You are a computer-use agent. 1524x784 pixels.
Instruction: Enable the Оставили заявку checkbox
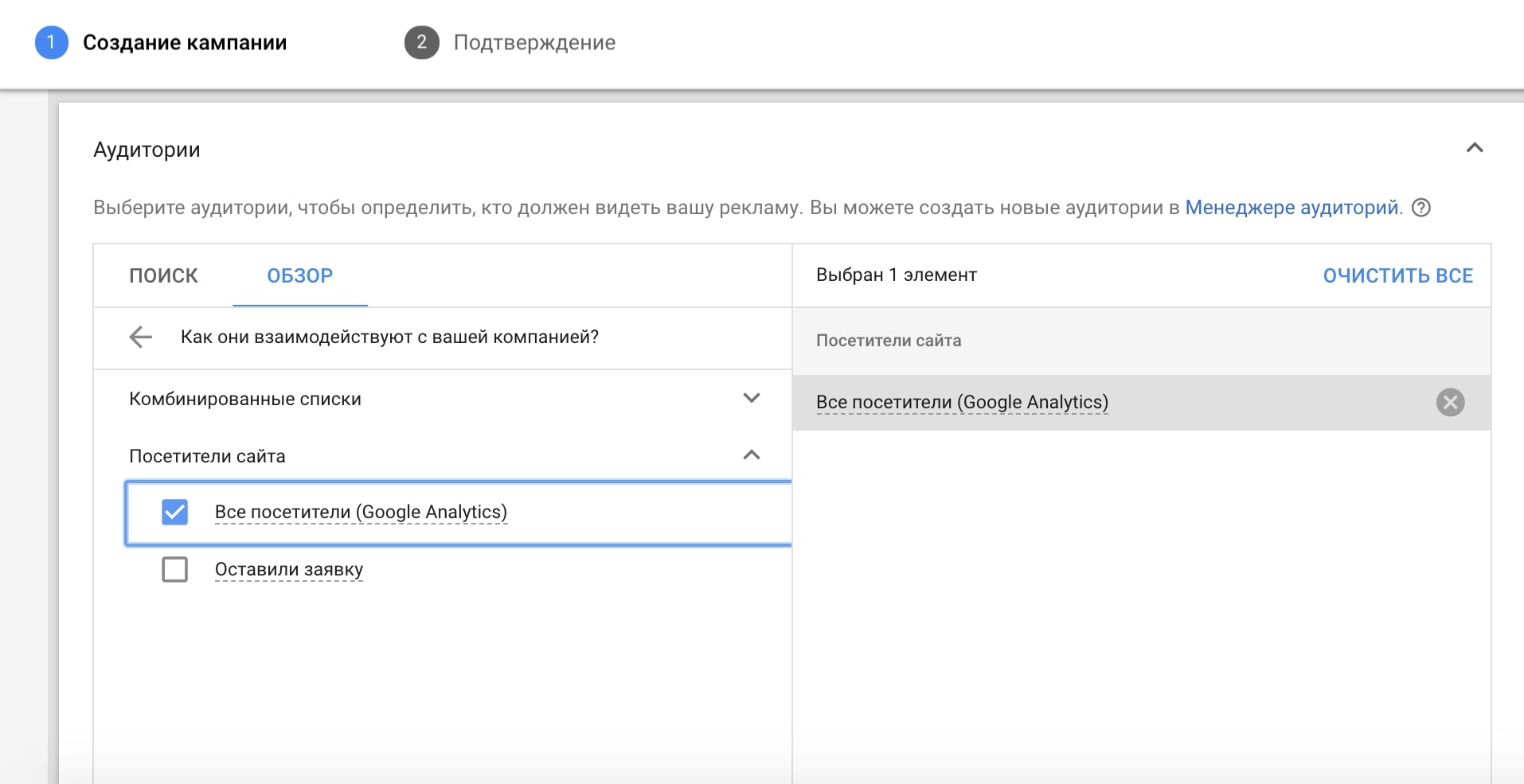point(175,569)
